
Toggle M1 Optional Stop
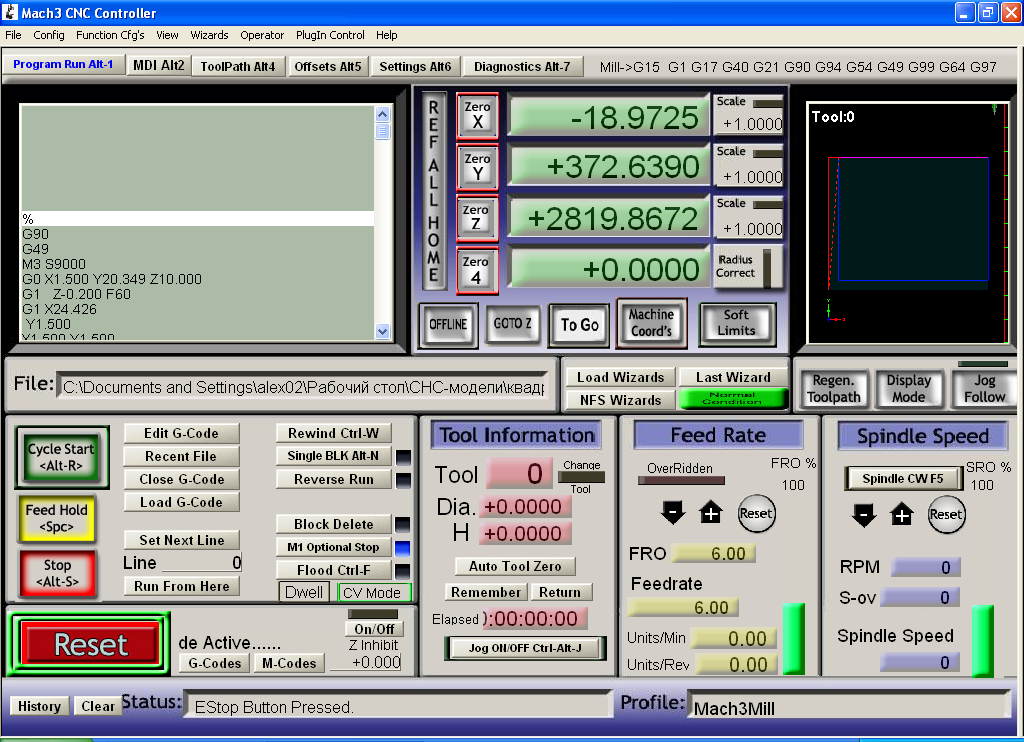(x=333, y=547)
